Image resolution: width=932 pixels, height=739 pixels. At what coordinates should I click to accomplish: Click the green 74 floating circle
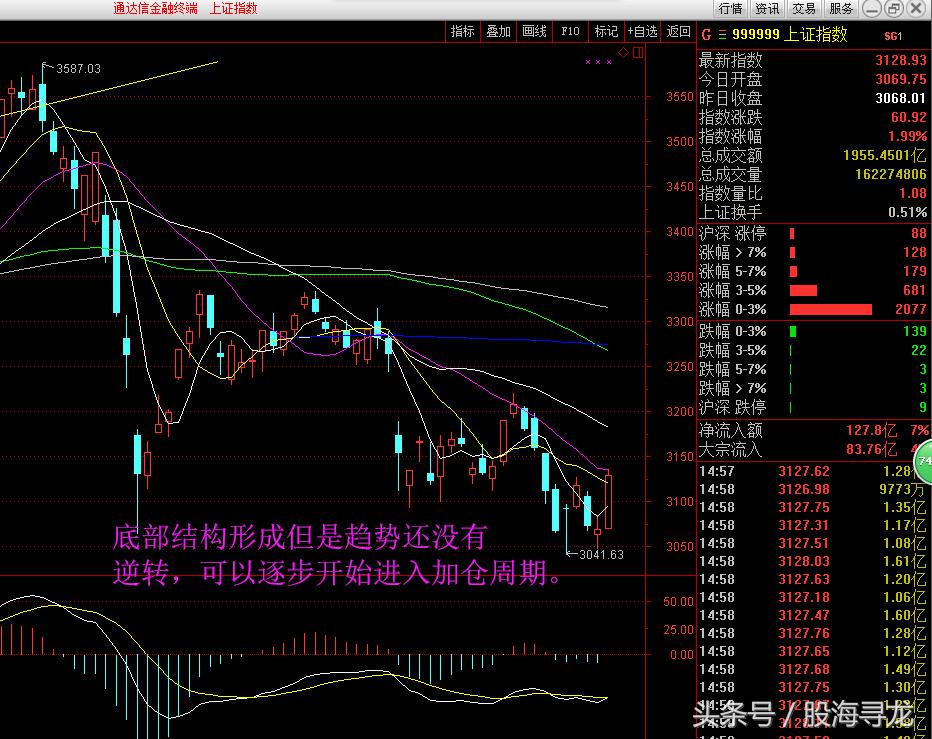(923, 461)
